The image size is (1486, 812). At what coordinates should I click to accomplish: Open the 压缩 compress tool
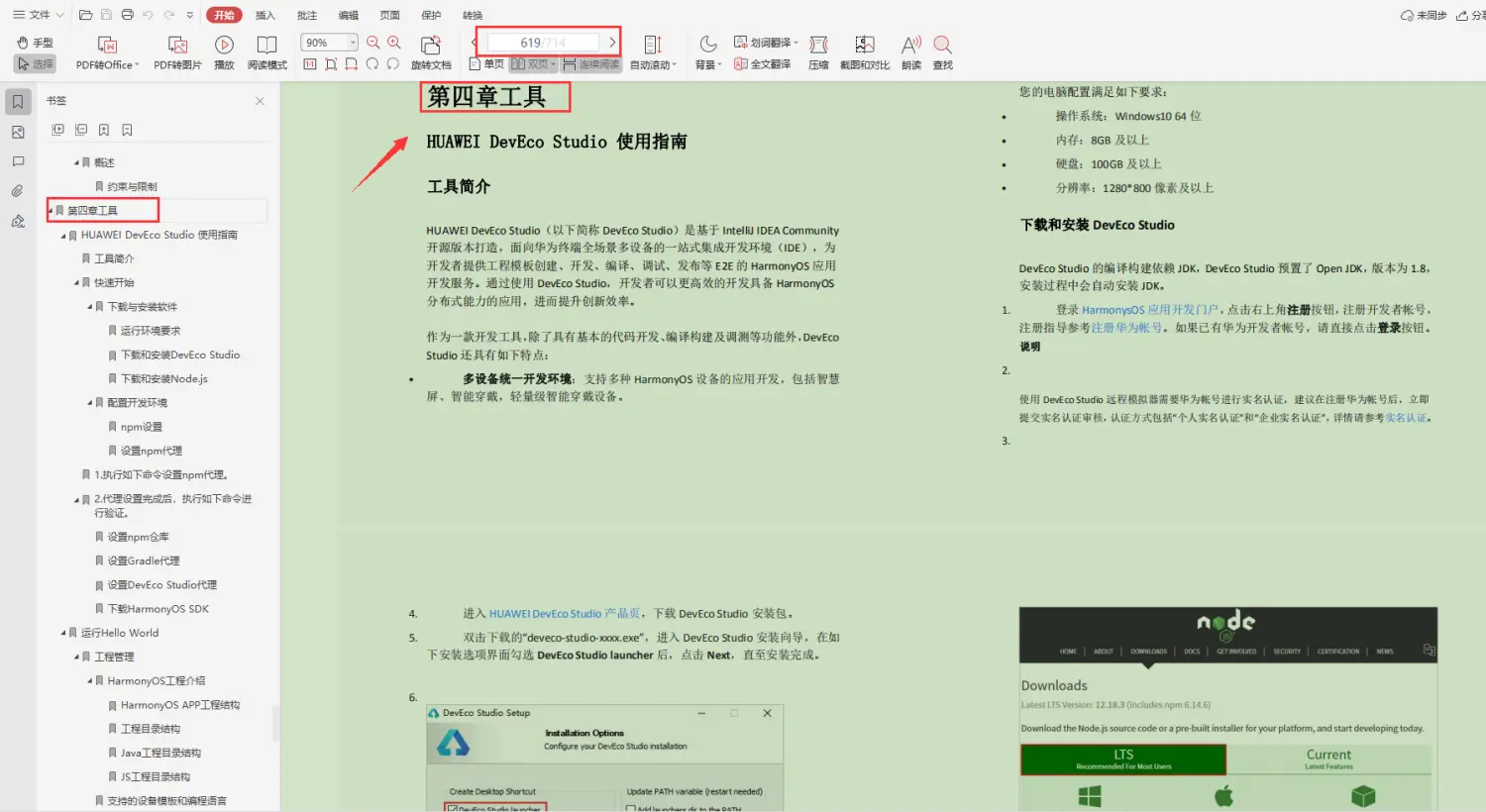pos(818,52)
